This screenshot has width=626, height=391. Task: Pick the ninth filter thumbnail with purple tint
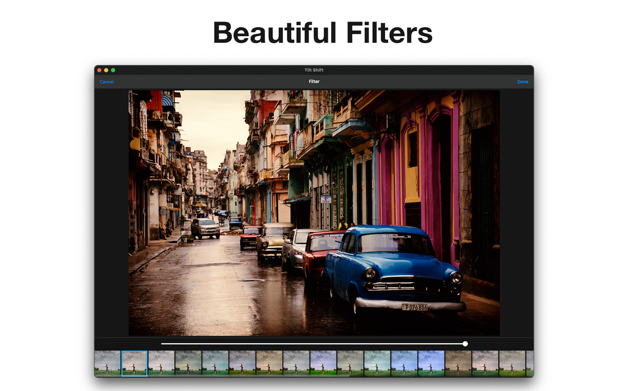323,363
